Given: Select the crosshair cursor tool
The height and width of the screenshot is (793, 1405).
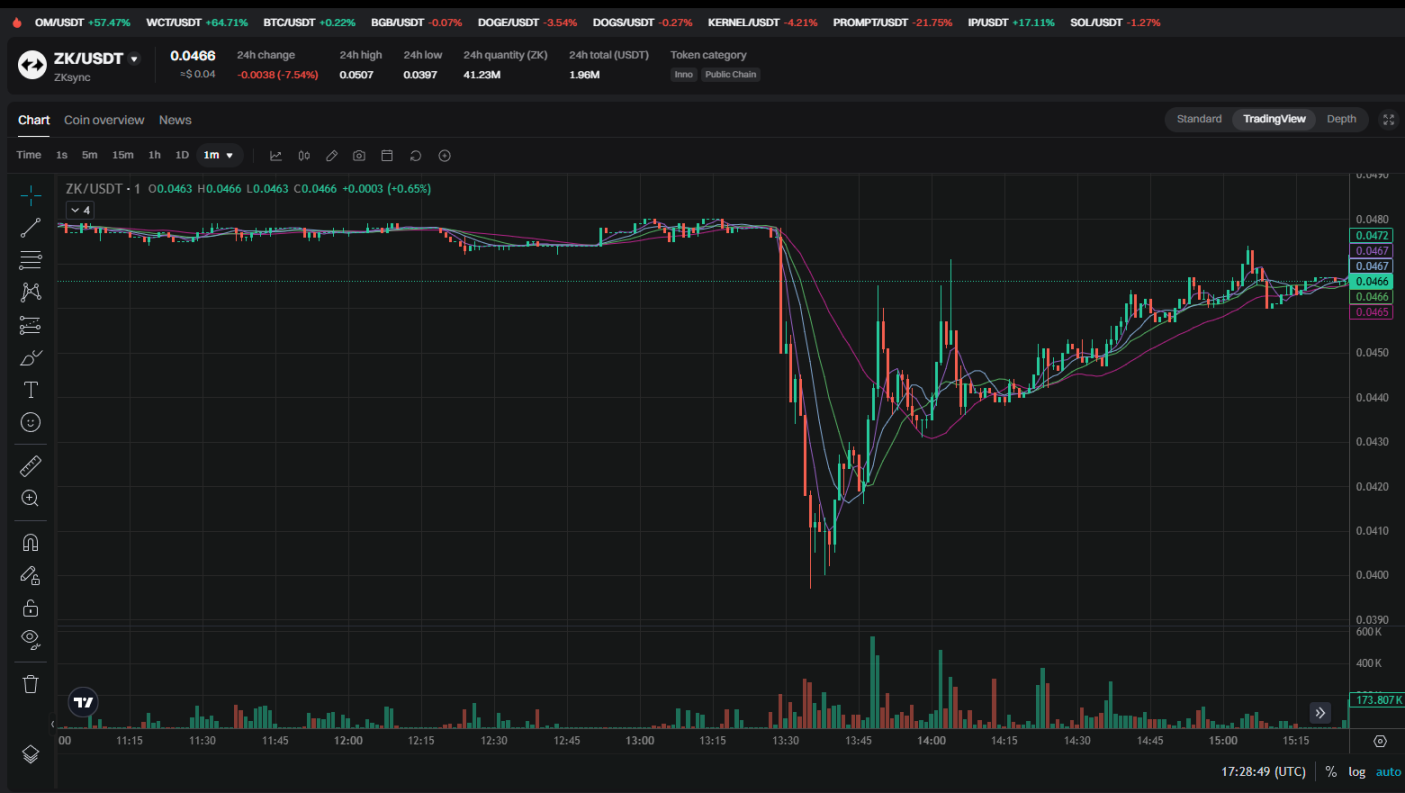Looking at the screenshot, I should click(x=30, y=195).
